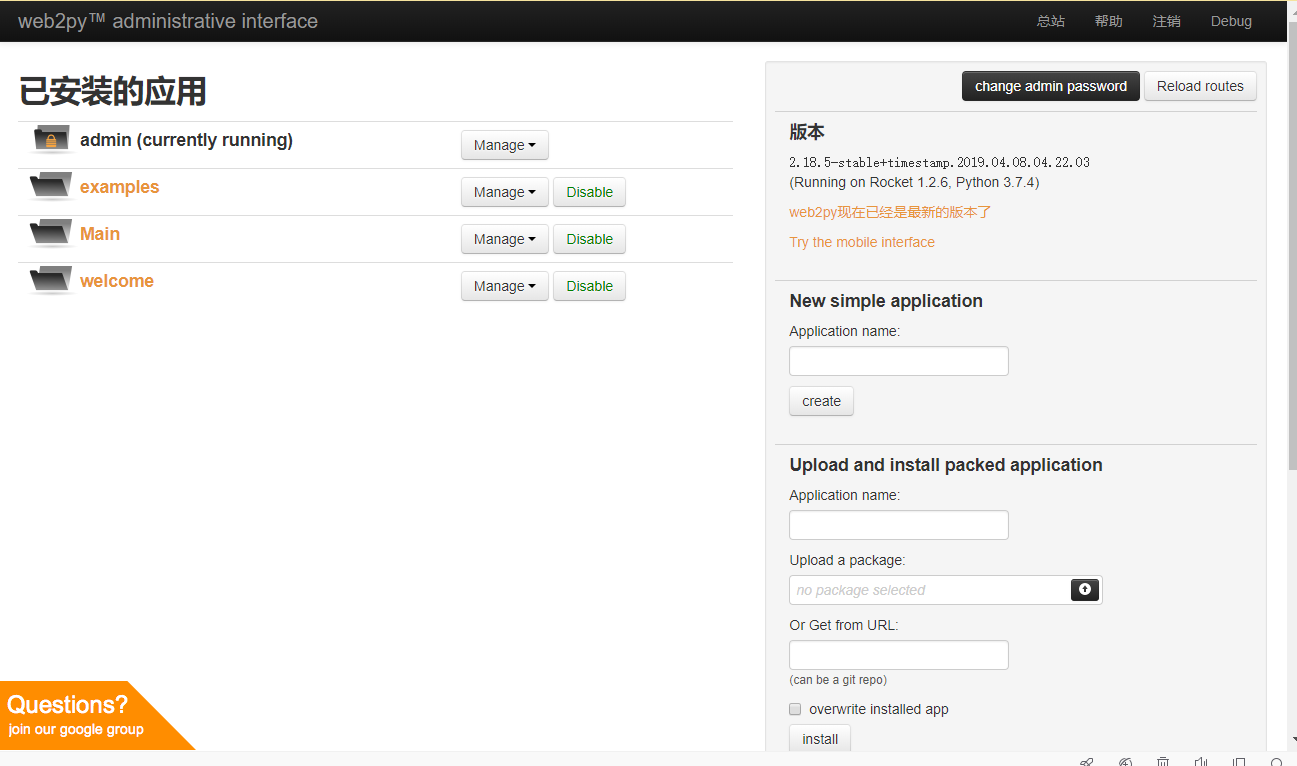The height and width of the screenshot is (766, 1297).
Task: Click the admin locked folder icon
Action: tap(51, 140)
